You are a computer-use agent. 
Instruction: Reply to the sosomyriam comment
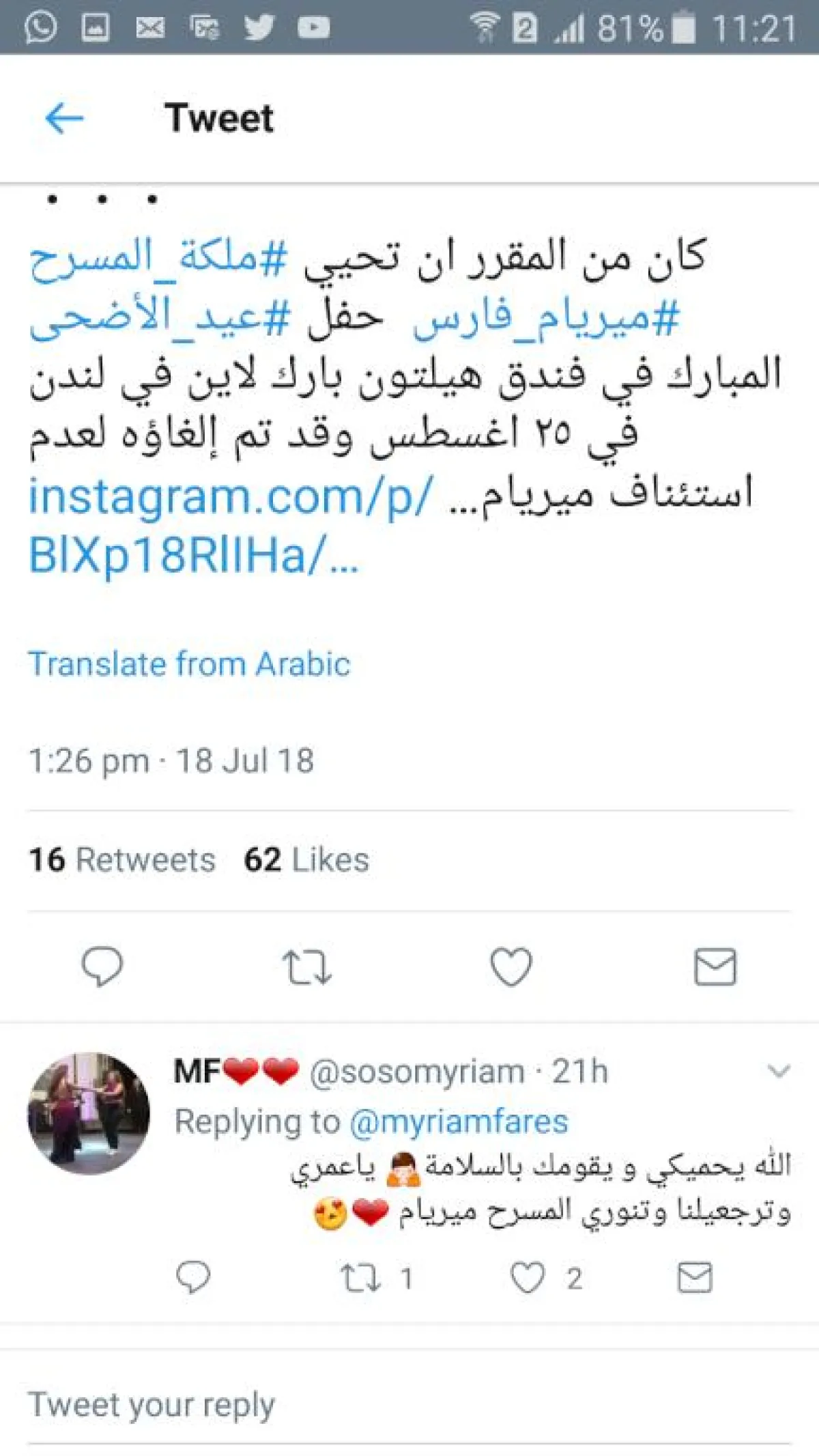click(x=193, y=1278)
